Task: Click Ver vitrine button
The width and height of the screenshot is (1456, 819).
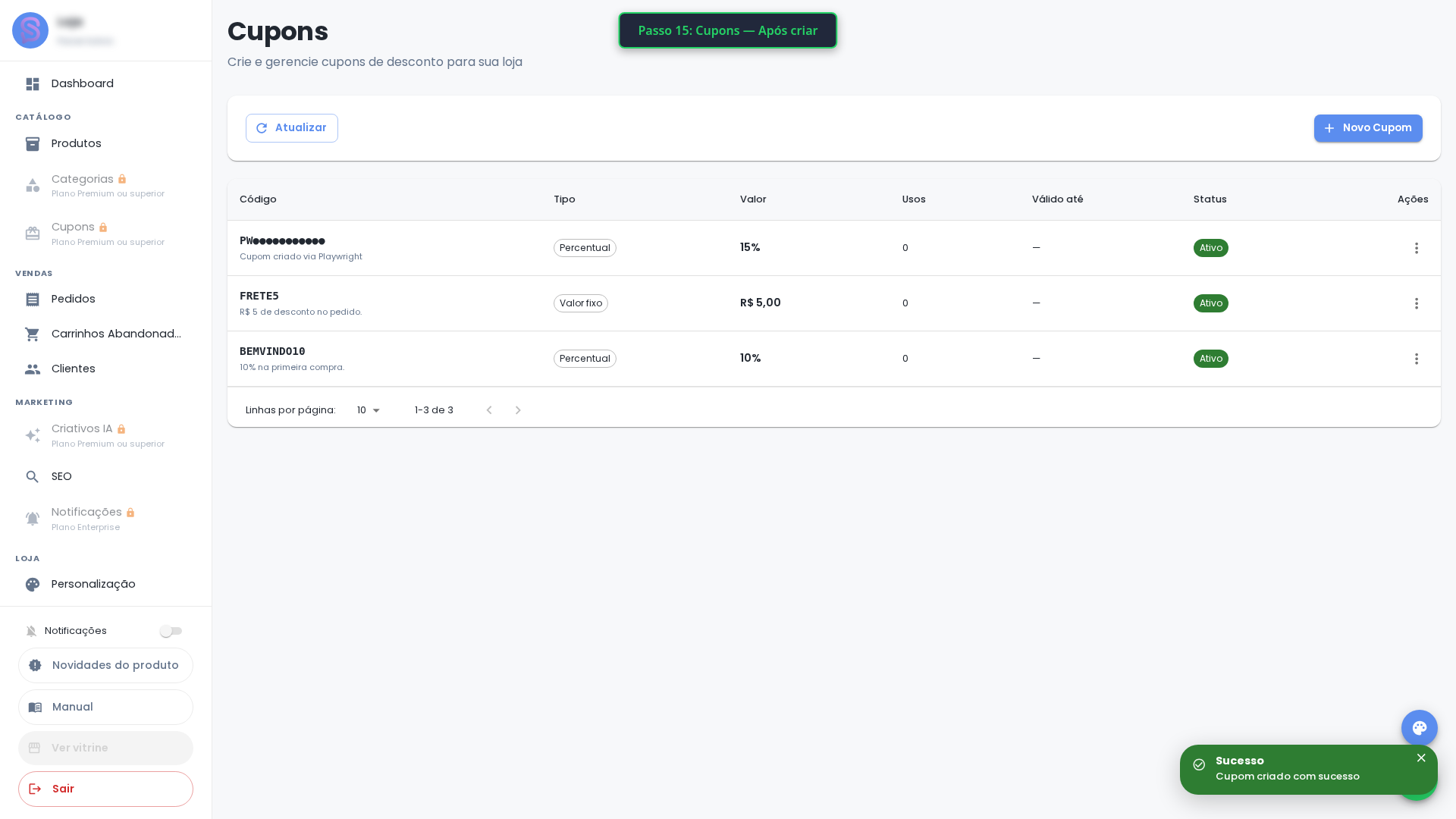Action: pos(105,748)
